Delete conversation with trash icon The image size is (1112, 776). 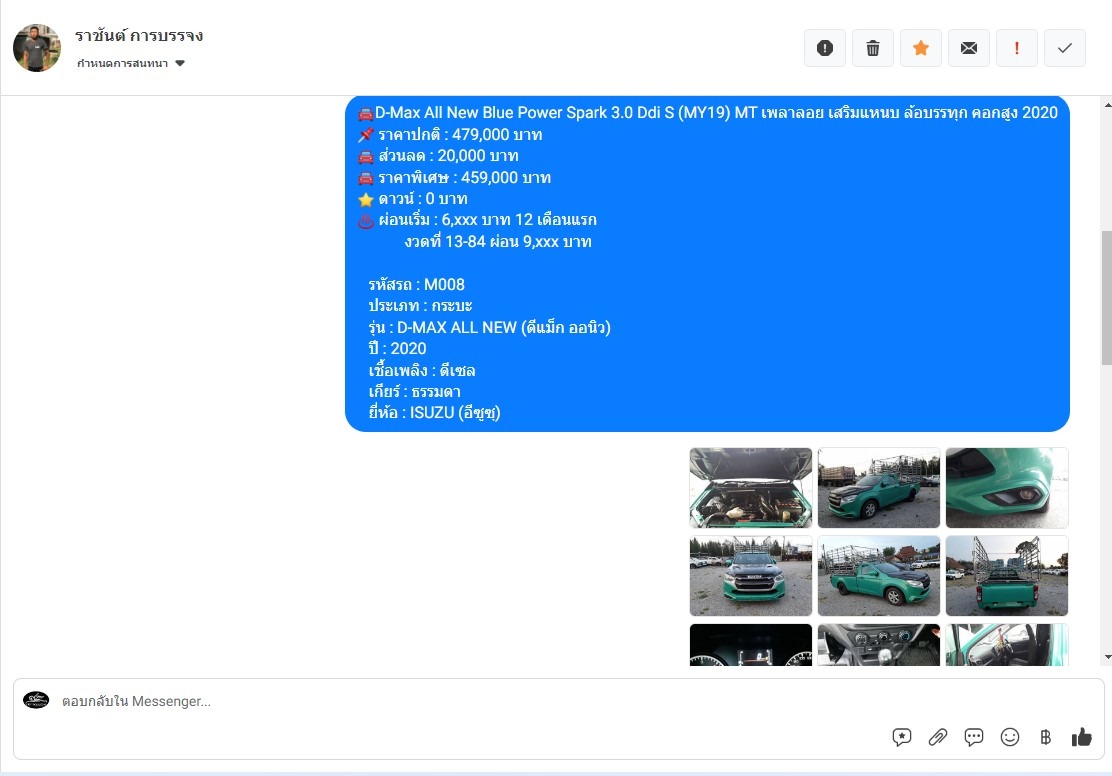pos(872,48)
